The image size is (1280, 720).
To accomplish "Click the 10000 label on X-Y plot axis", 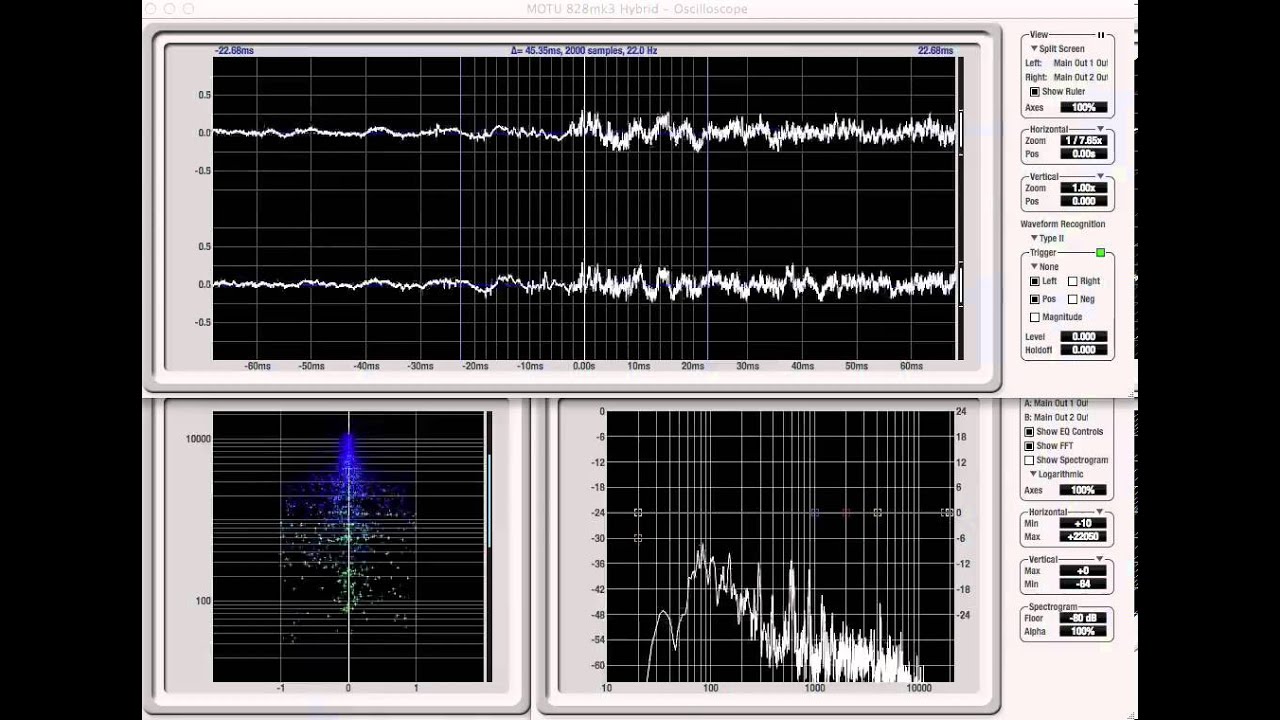I will [197, 439].
